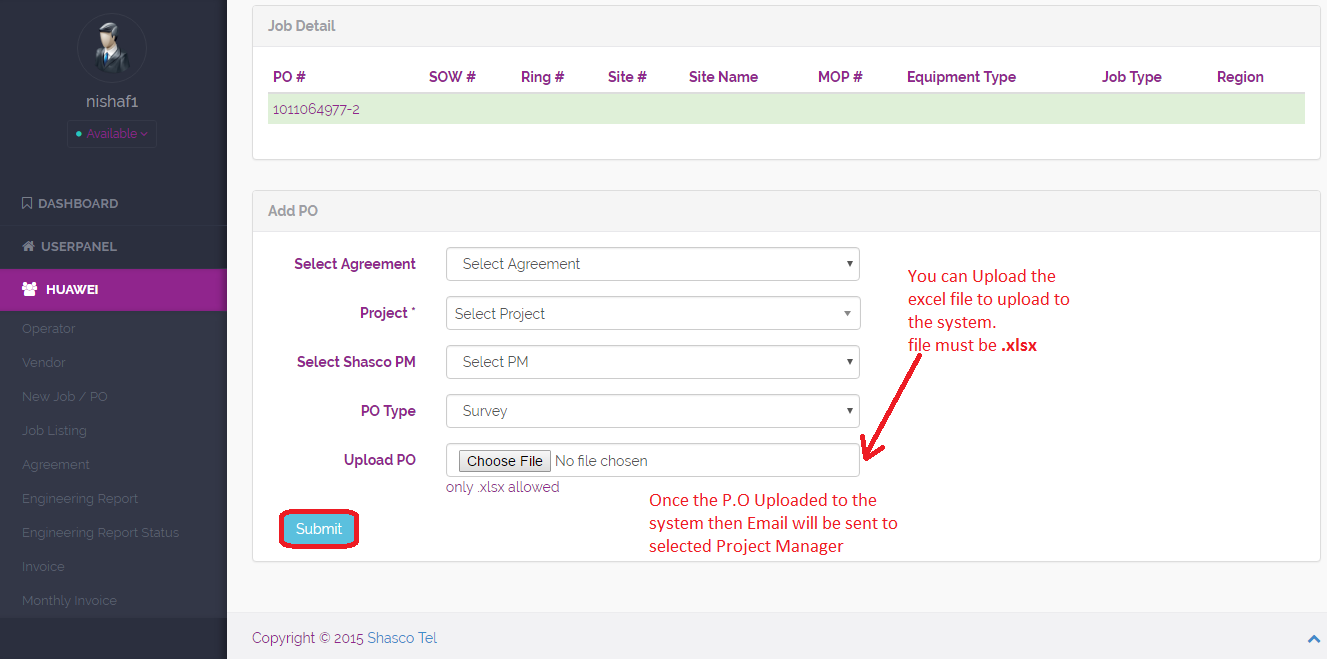This screenshot has height=659, width=1327.
Task: Select the PO row 1011064977-2
Action: click(316, 109)
